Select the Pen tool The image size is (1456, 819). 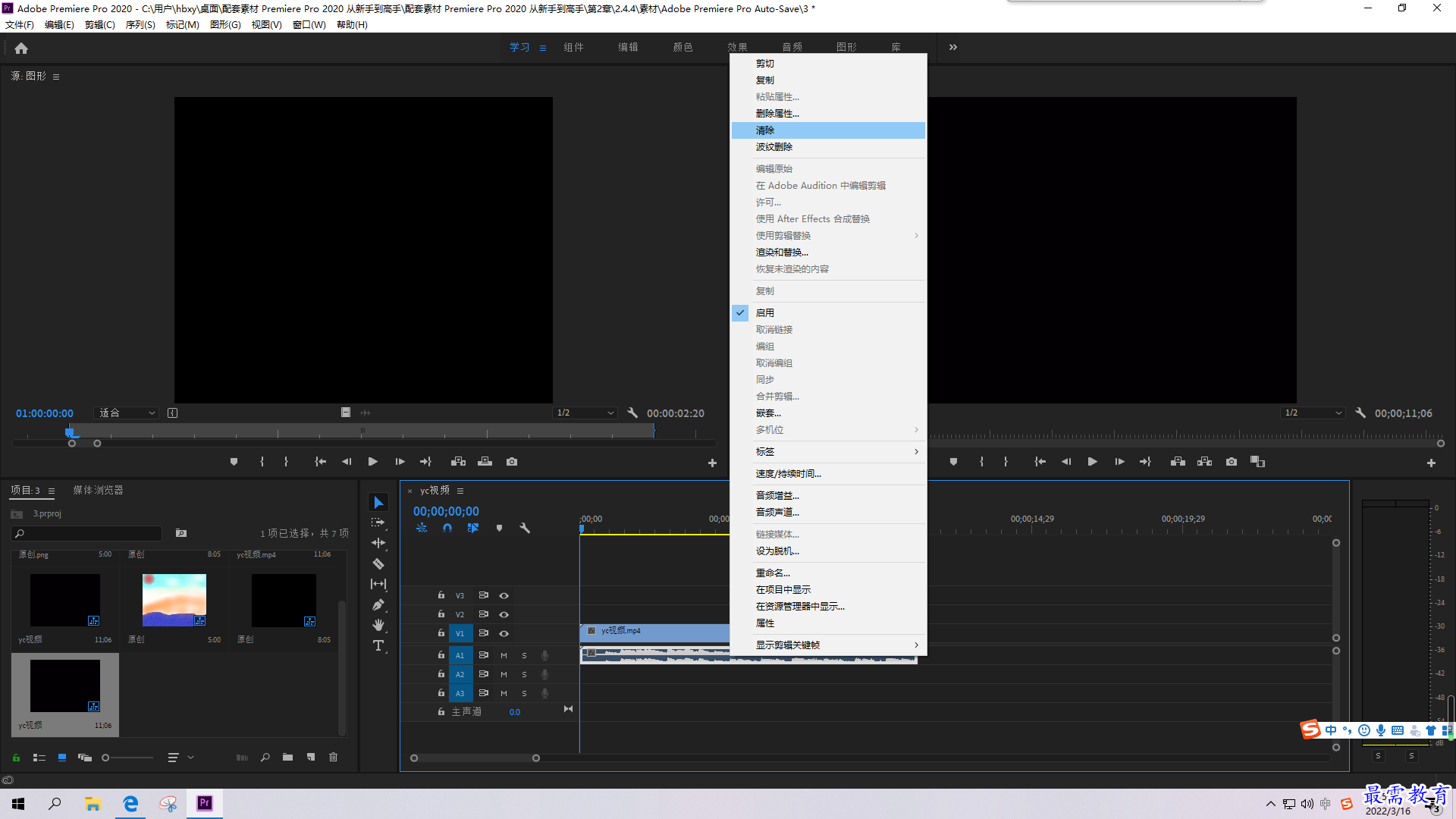[378, 604]
